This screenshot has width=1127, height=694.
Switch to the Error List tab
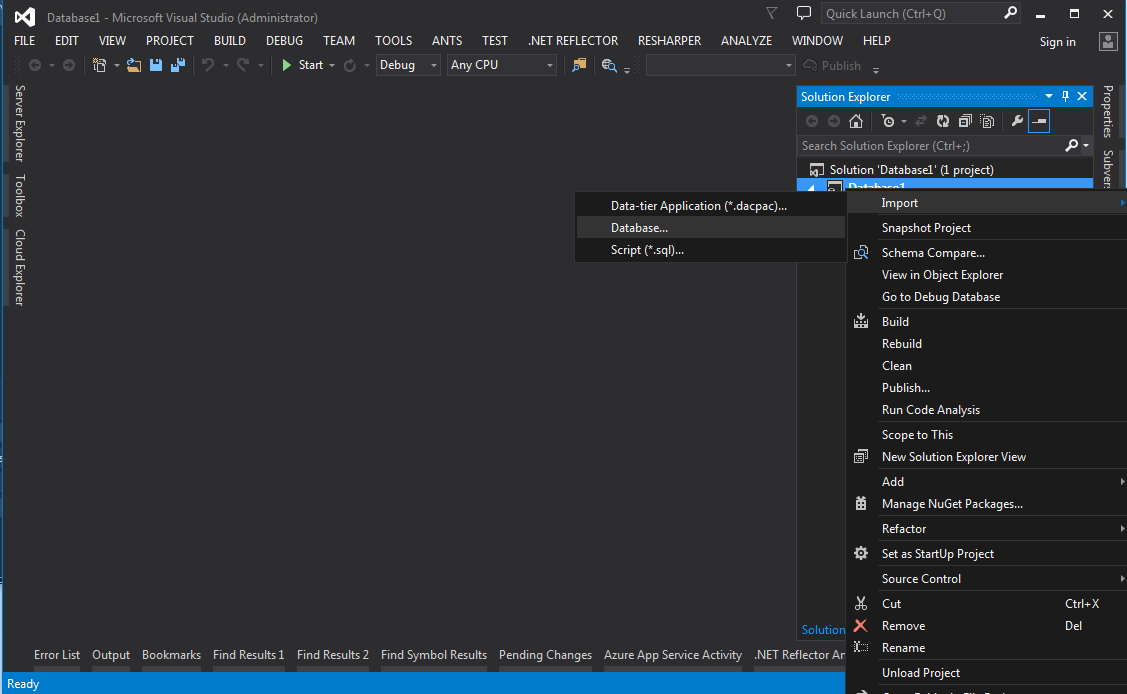coord(57,655)
